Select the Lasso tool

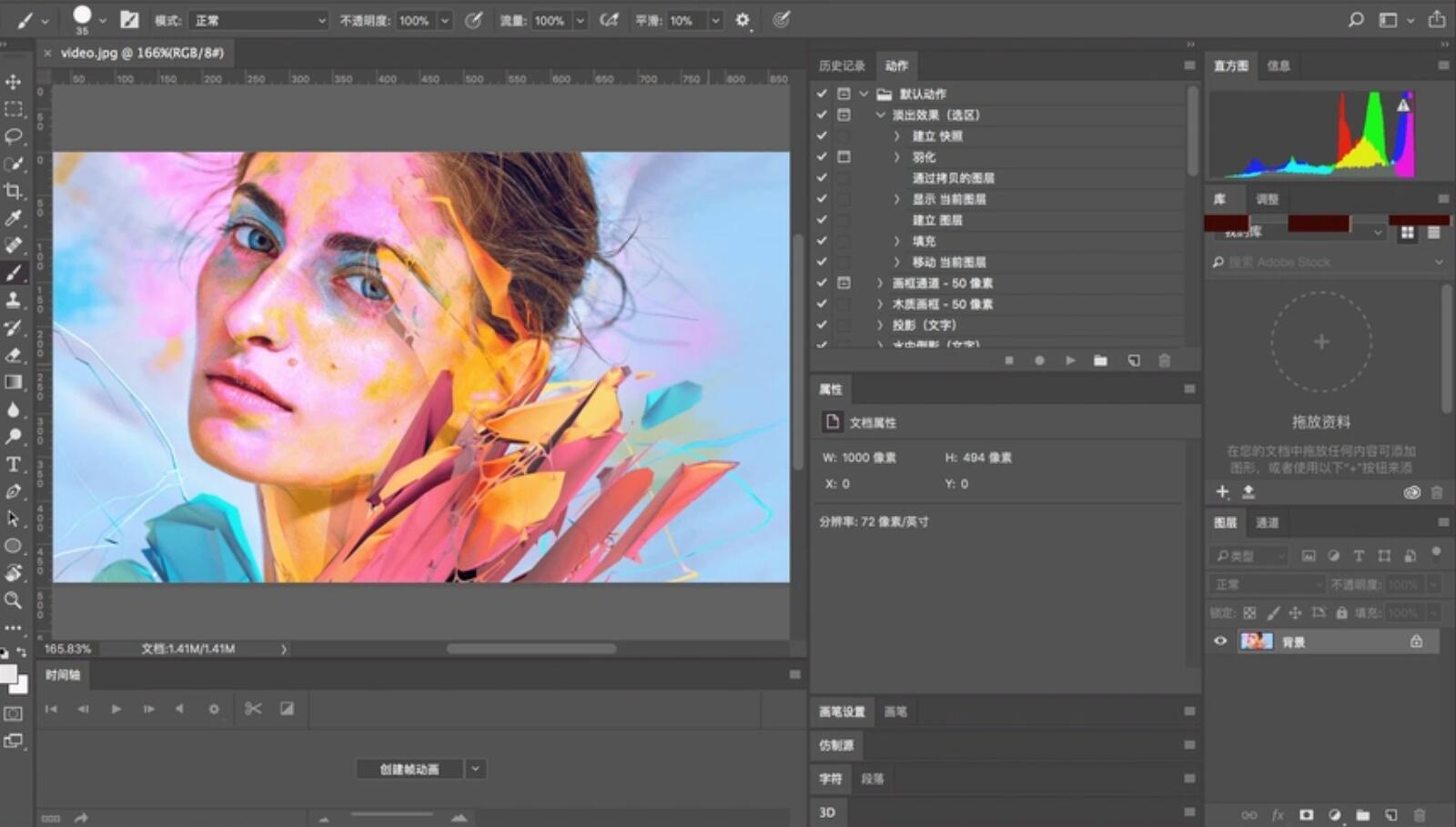[x=14, y=136]
